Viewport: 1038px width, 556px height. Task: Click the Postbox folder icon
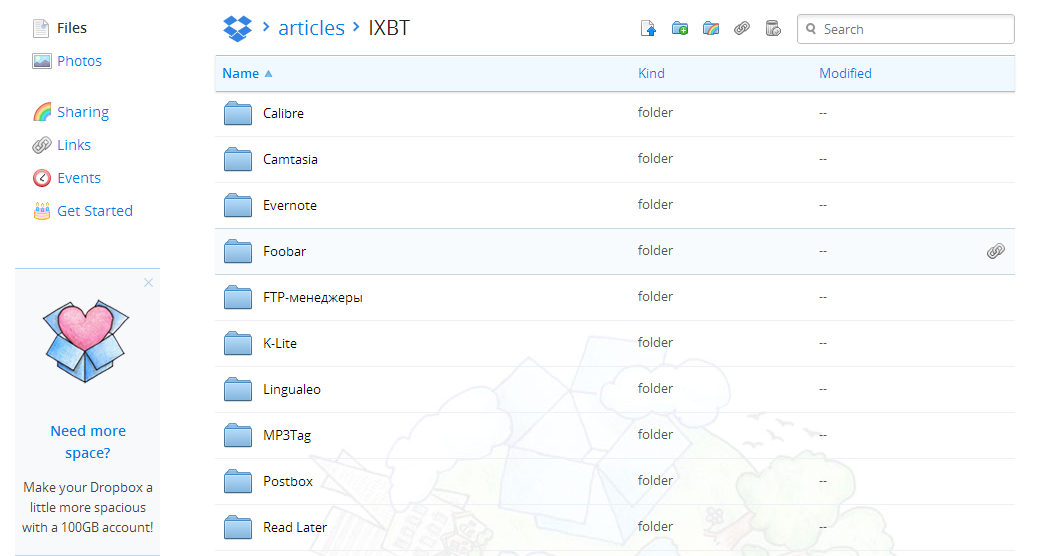(238, 481)
